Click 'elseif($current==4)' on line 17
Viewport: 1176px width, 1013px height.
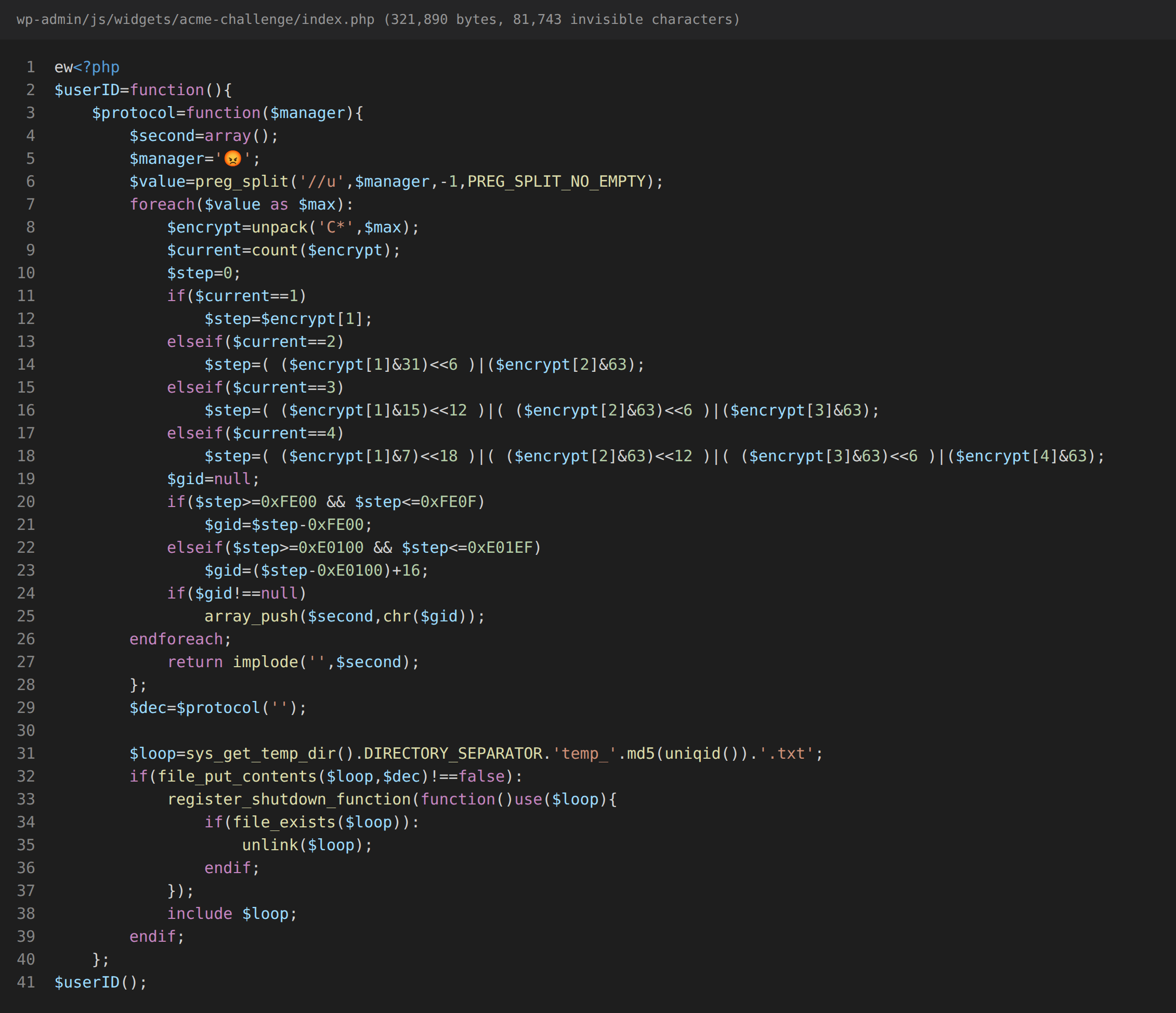point(256,433)
